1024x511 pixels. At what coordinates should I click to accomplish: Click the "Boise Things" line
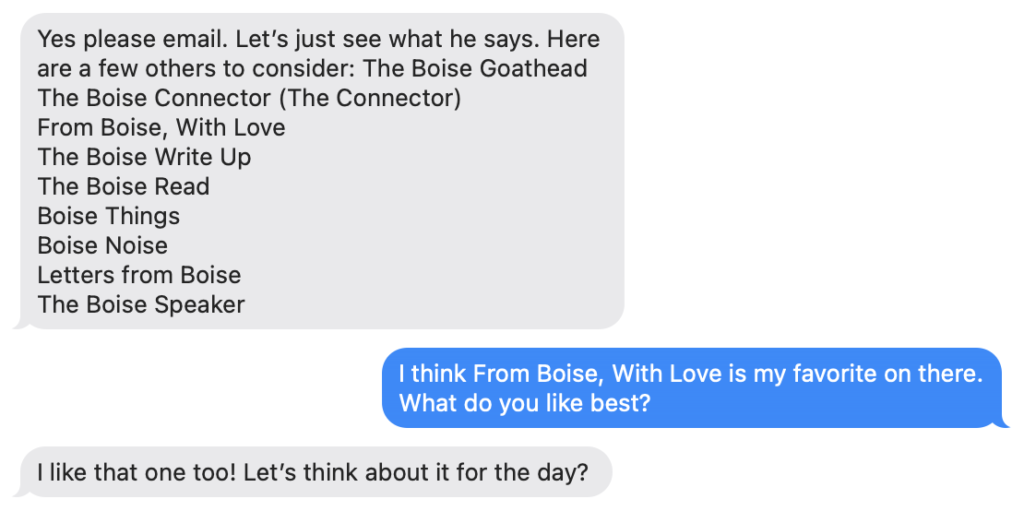pyautogui.click(x=108, y=216)
